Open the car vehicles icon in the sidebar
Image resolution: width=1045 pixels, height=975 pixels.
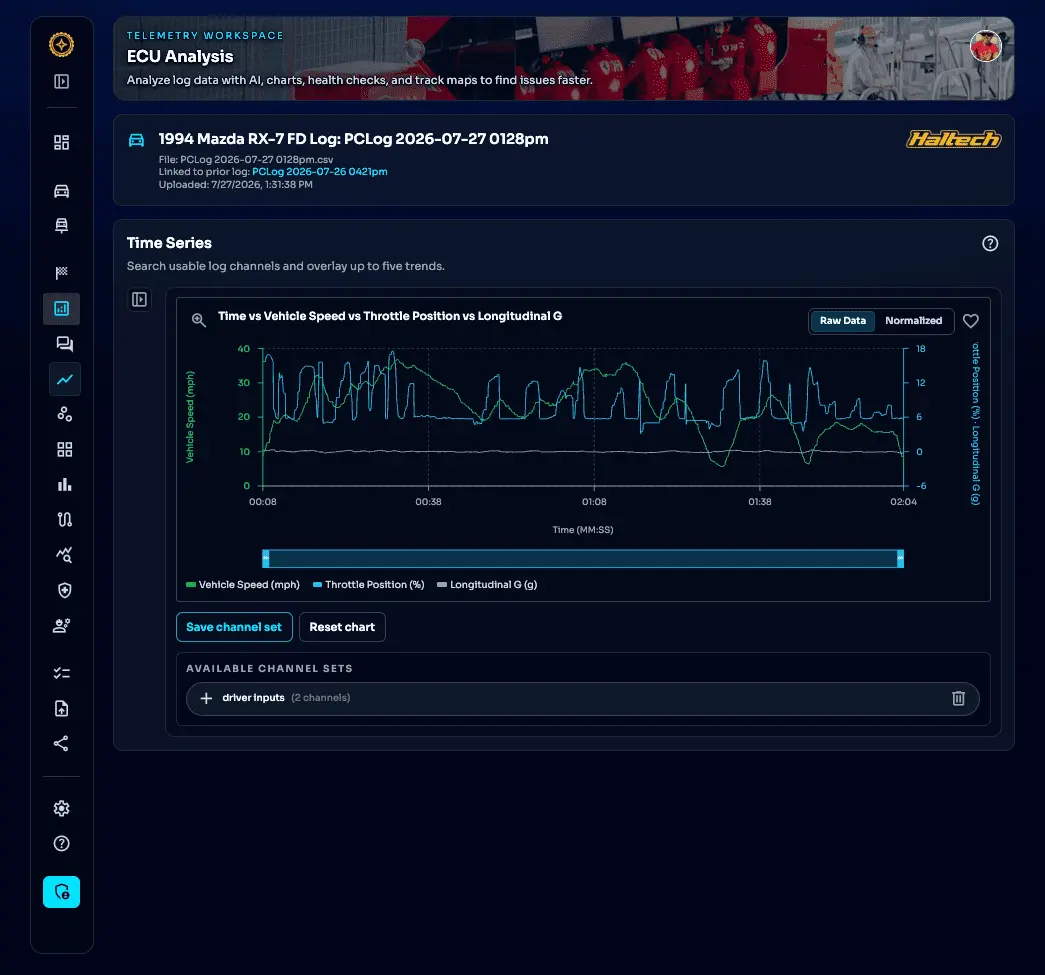[61, 191]
